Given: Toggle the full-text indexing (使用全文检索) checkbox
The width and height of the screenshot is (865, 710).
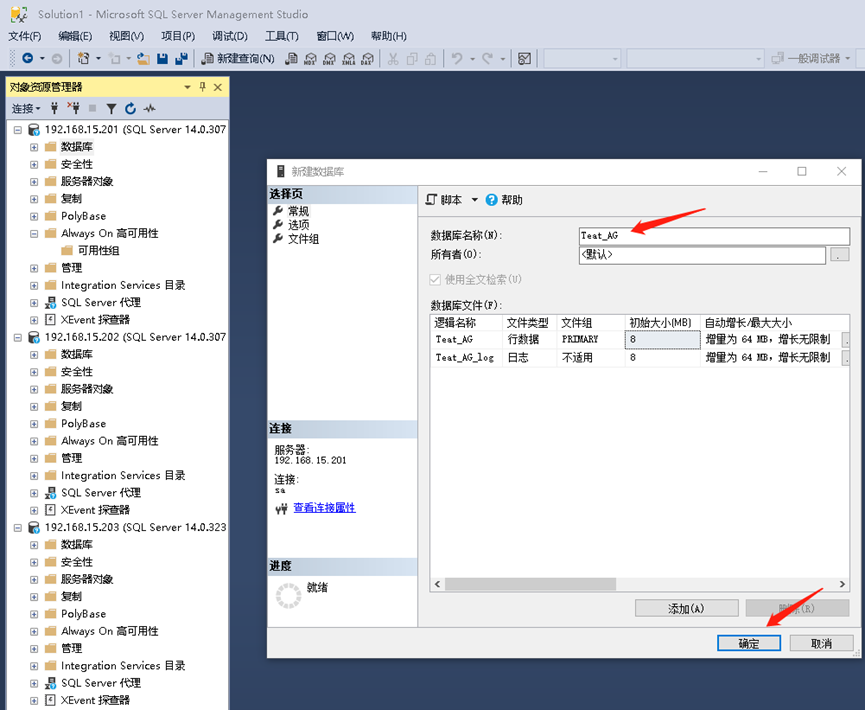Looking at the screenshot, I should (x=435, y=280).
